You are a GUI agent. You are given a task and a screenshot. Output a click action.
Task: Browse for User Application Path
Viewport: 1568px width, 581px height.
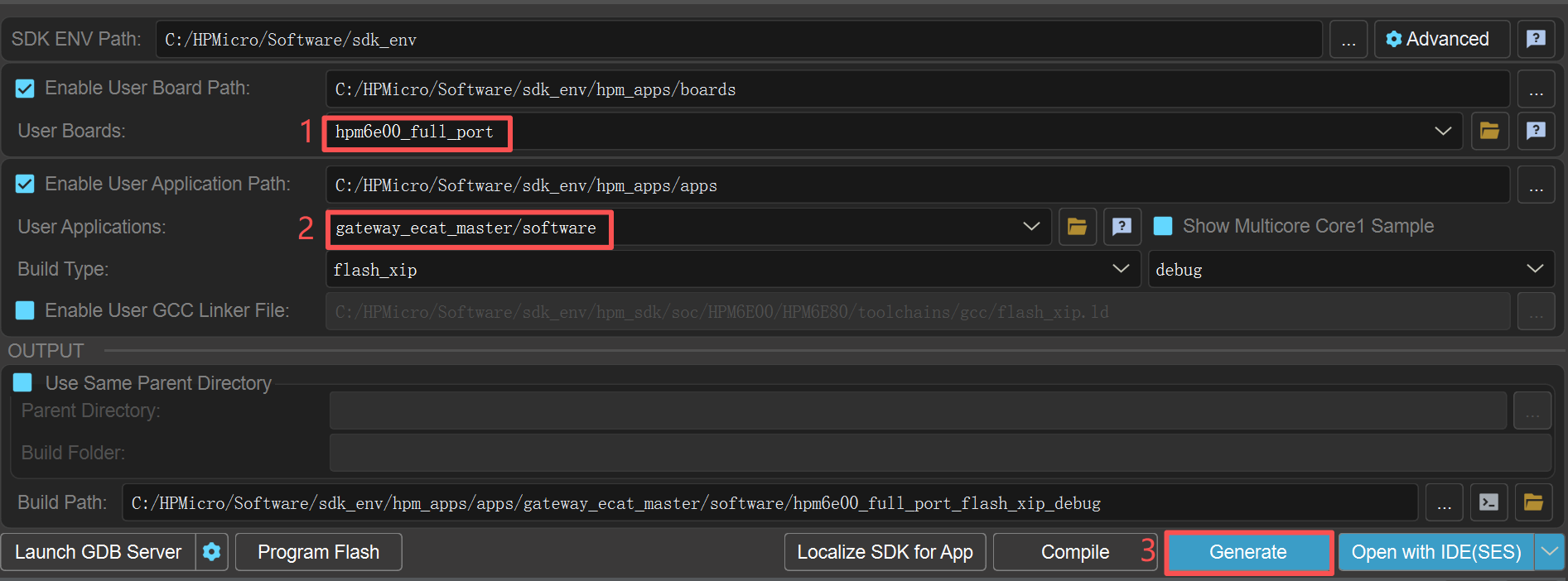[1536, 185]
